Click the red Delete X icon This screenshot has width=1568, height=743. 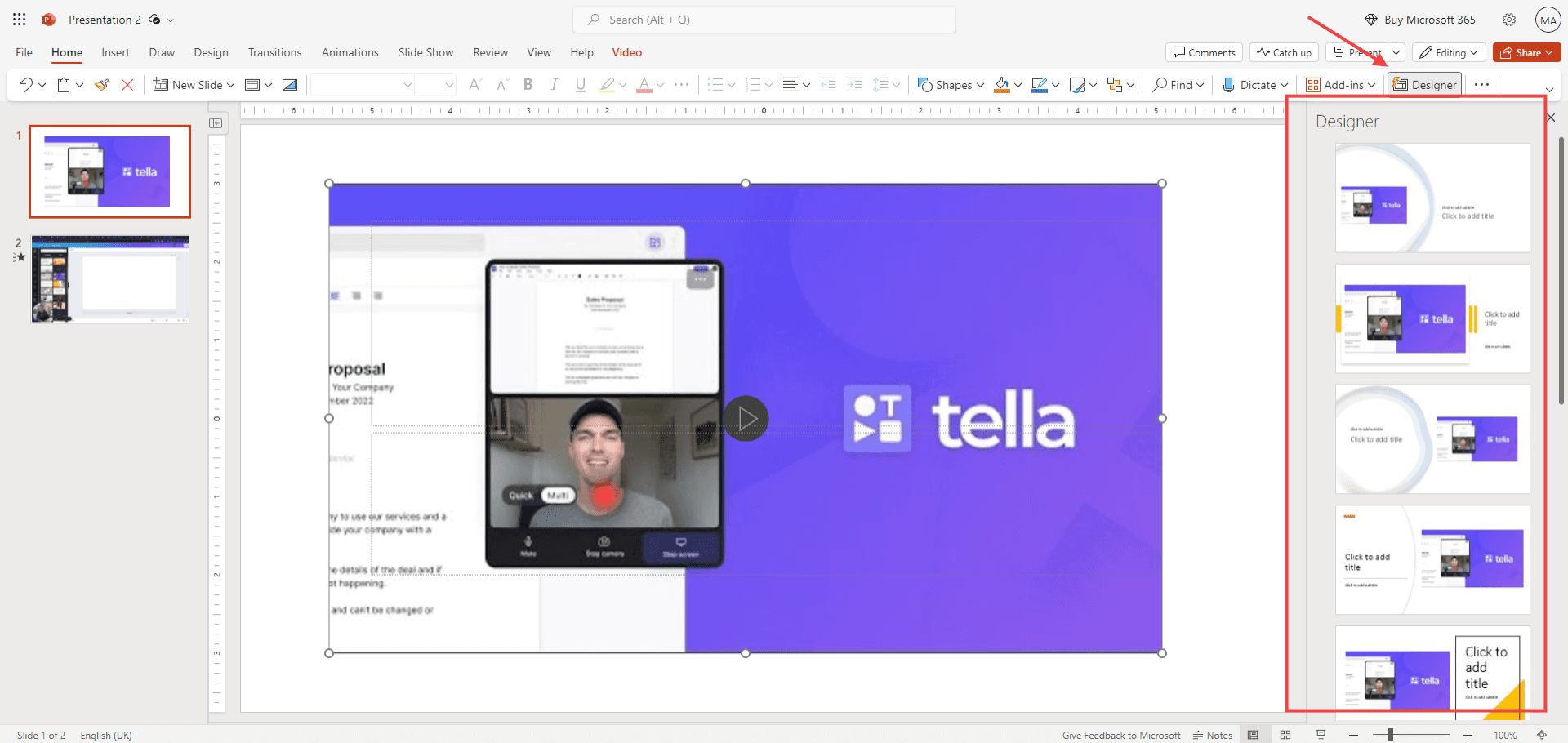(x=127, y=84)
